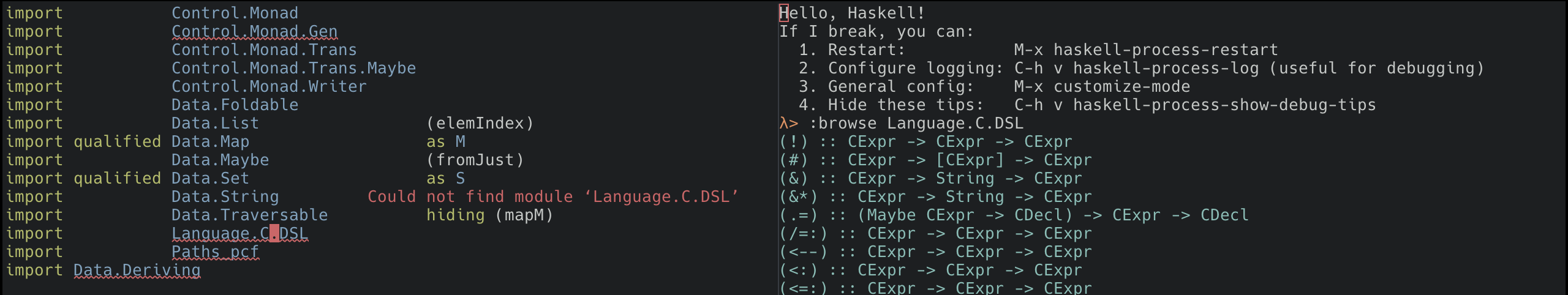The width and height of the screenshot is (1568, 295).
Task: Click the underlined Data.Deriving import
Action: pyautogui.click(x=137, y=270)
